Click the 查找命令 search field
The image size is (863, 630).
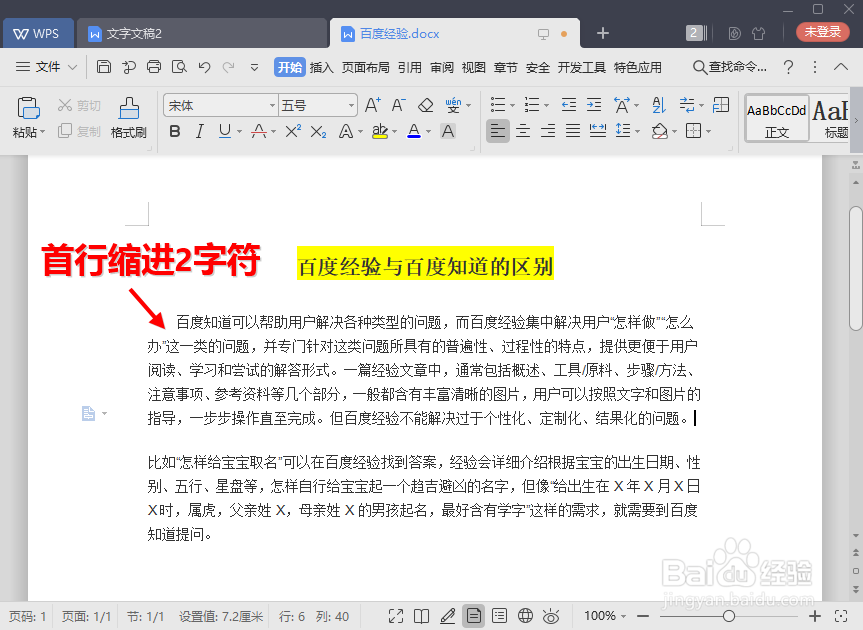729,67
